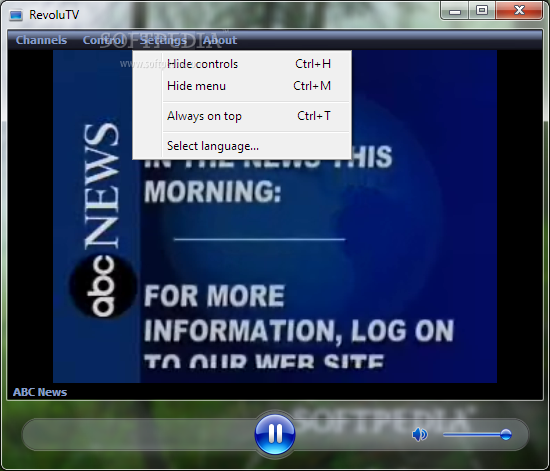The image size is (550, 471).
Task: Click the ABC News channel label
Action: coord(40,392)
